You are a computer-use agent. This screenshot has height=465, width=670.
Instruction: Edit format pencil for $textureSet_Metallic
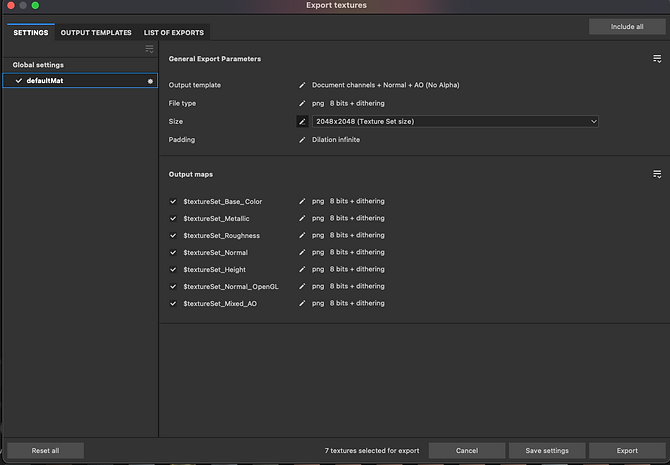click(x=302, y=218)
